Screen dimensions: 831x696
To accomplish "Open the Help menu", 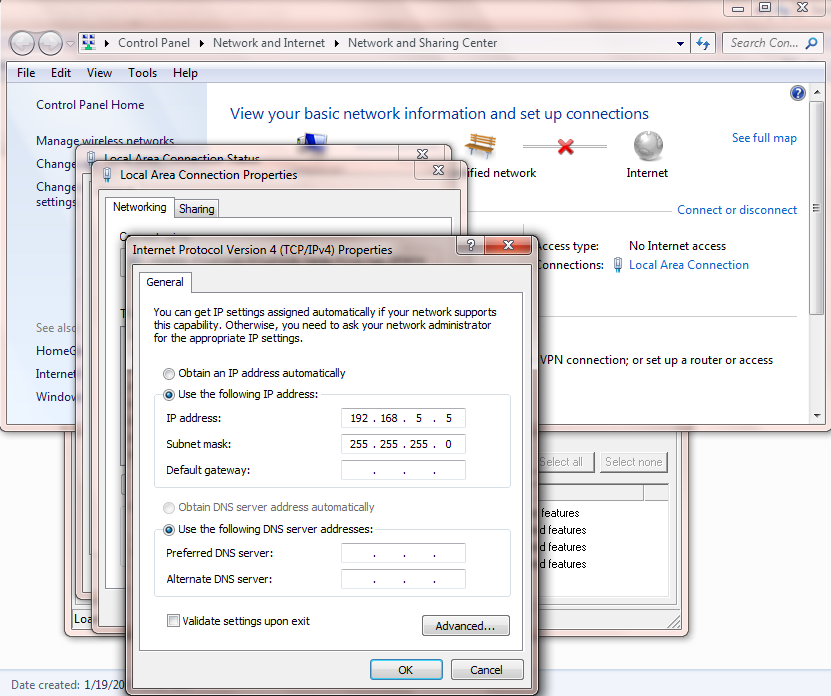I will coord(185,73).
